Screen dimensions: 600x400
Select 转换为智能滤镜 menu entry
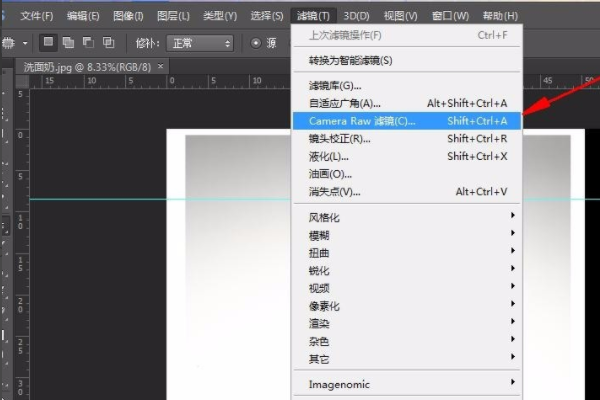point(350,61)
